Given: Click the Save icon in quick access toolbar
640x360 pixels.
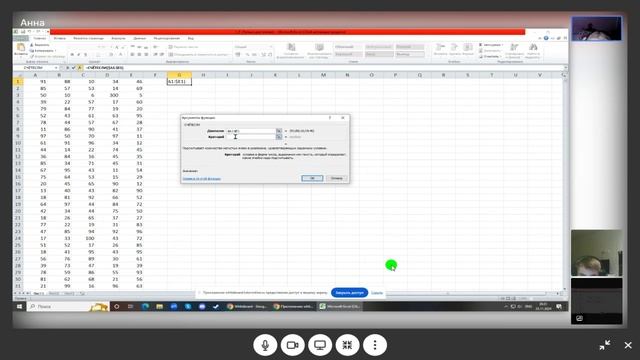Looking at the screenshot, I should pyautogui.click(x=23, y=32).
